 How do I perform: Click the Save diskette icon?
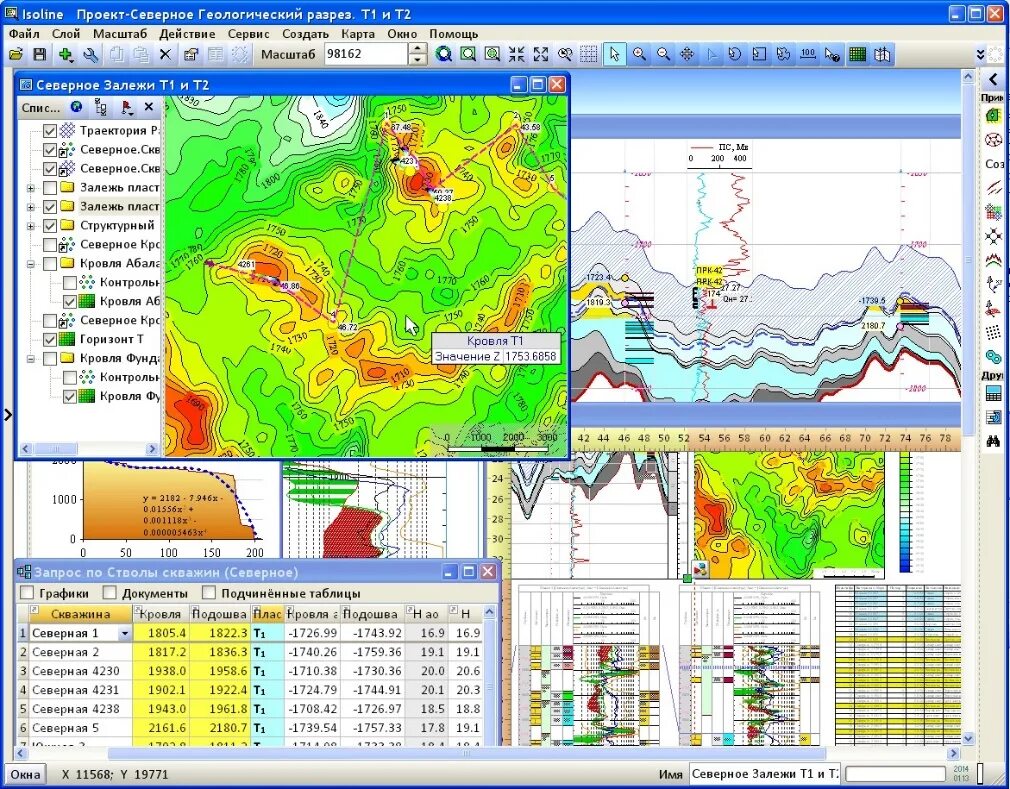click(x=40, y=55)
